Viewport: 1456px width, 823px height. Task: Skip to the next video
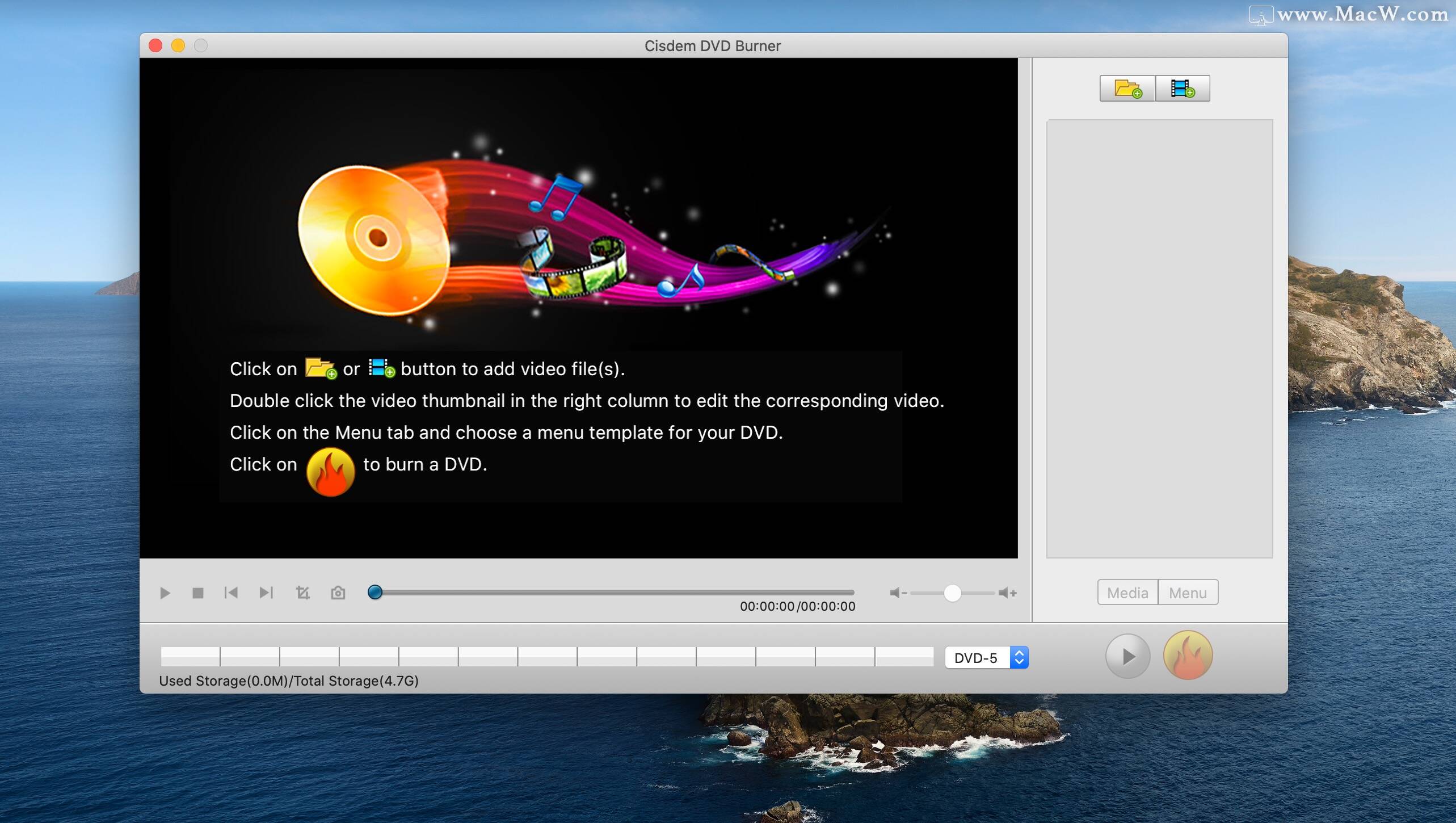tap(266, 593)
